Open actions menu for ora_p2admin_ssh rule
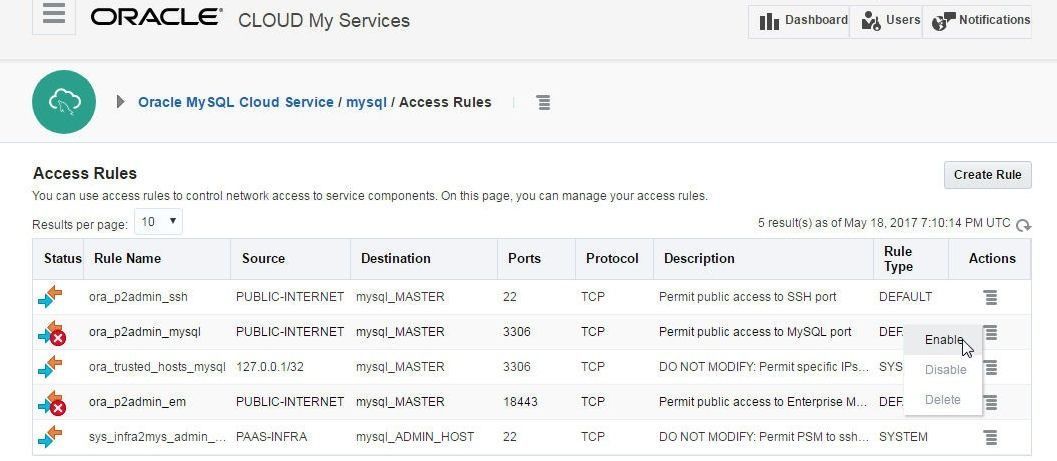 (990, 297)
